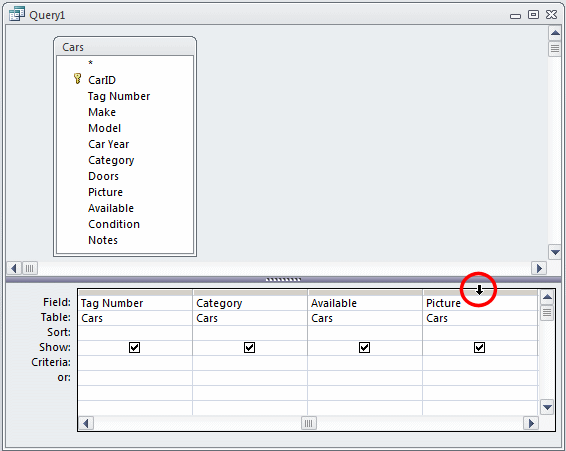Click the Available field cell in grid
The height and width of the screenshot is (451, 566).
(365, 303)
